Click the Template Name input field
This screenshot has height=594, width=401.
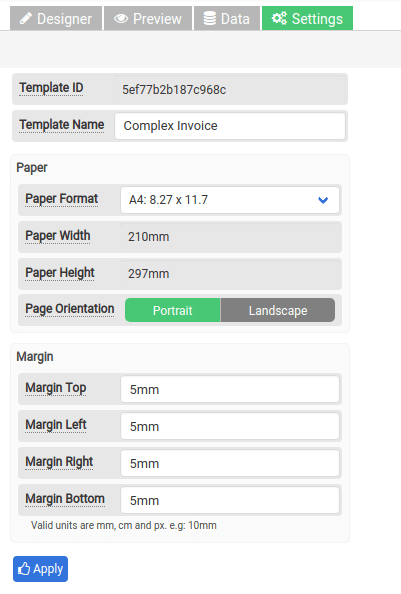pyautogui.click(x=230, y=126)
